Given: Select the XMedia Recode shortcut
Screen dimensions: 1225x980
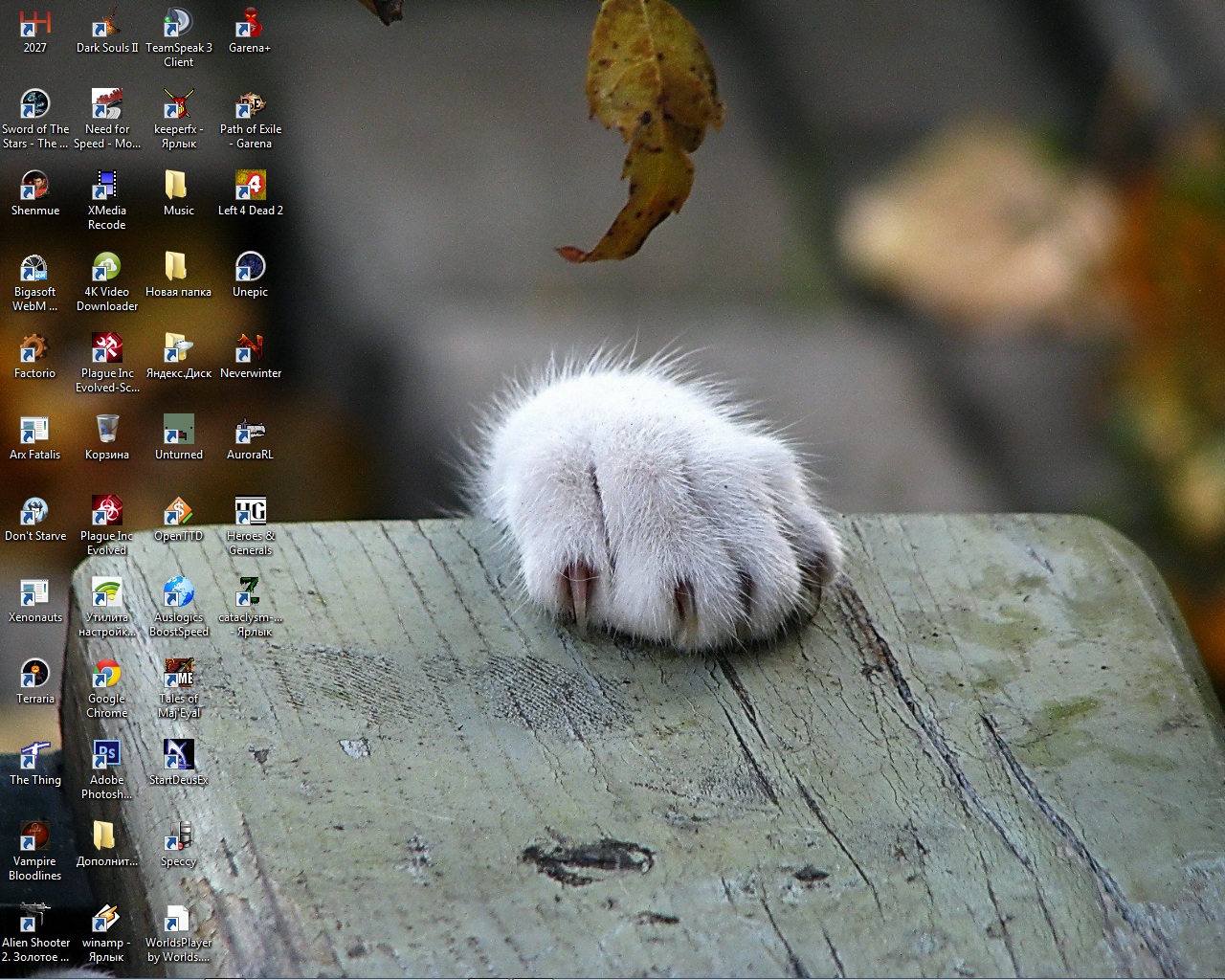Looking at the screenshot, I should point(106,187).
